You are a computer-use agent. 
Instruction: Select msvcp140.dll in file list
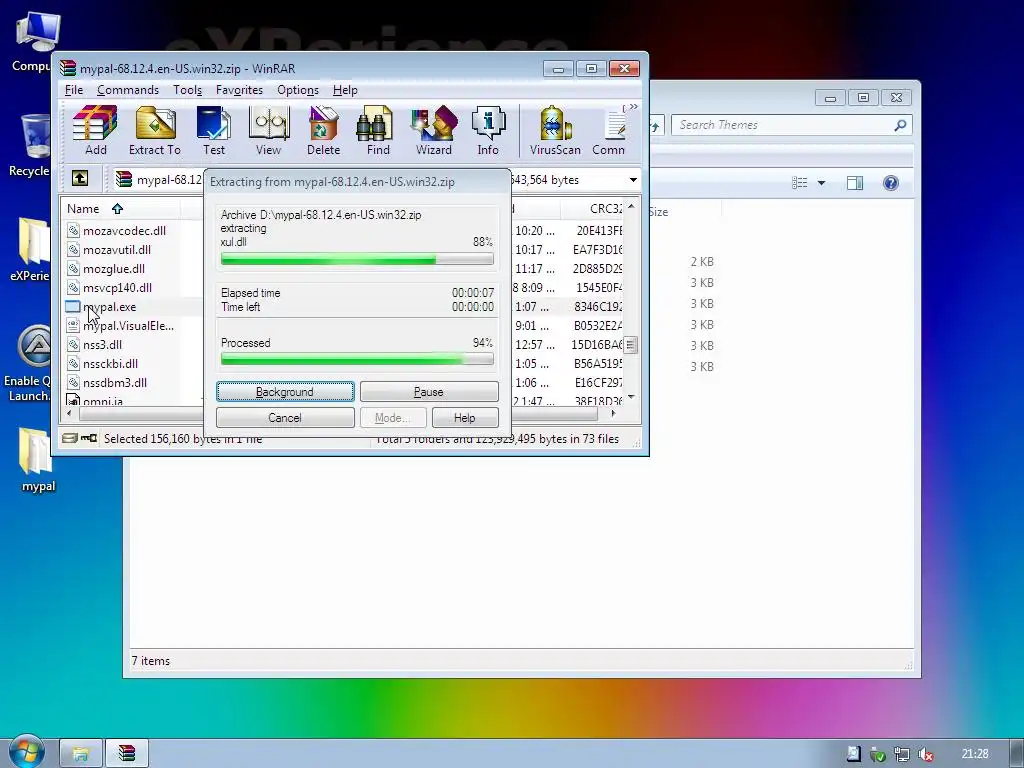point(117,287)
